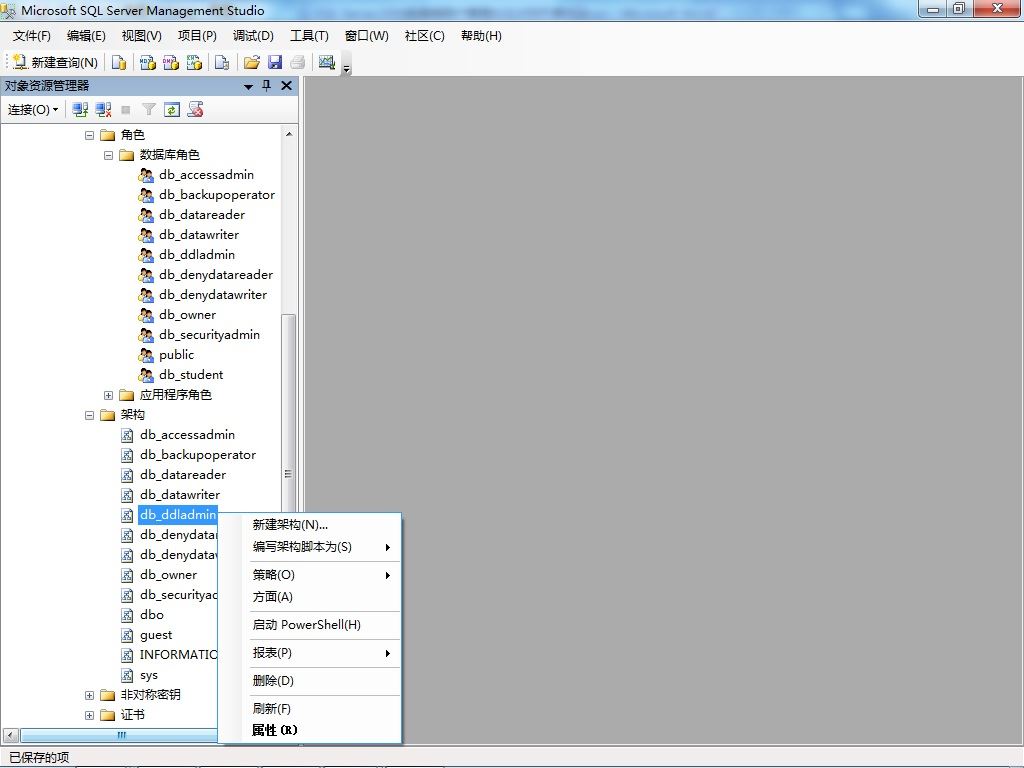Click the horizontal scrollbar left arrow
1024x768 pixels.
coord(10,736)
